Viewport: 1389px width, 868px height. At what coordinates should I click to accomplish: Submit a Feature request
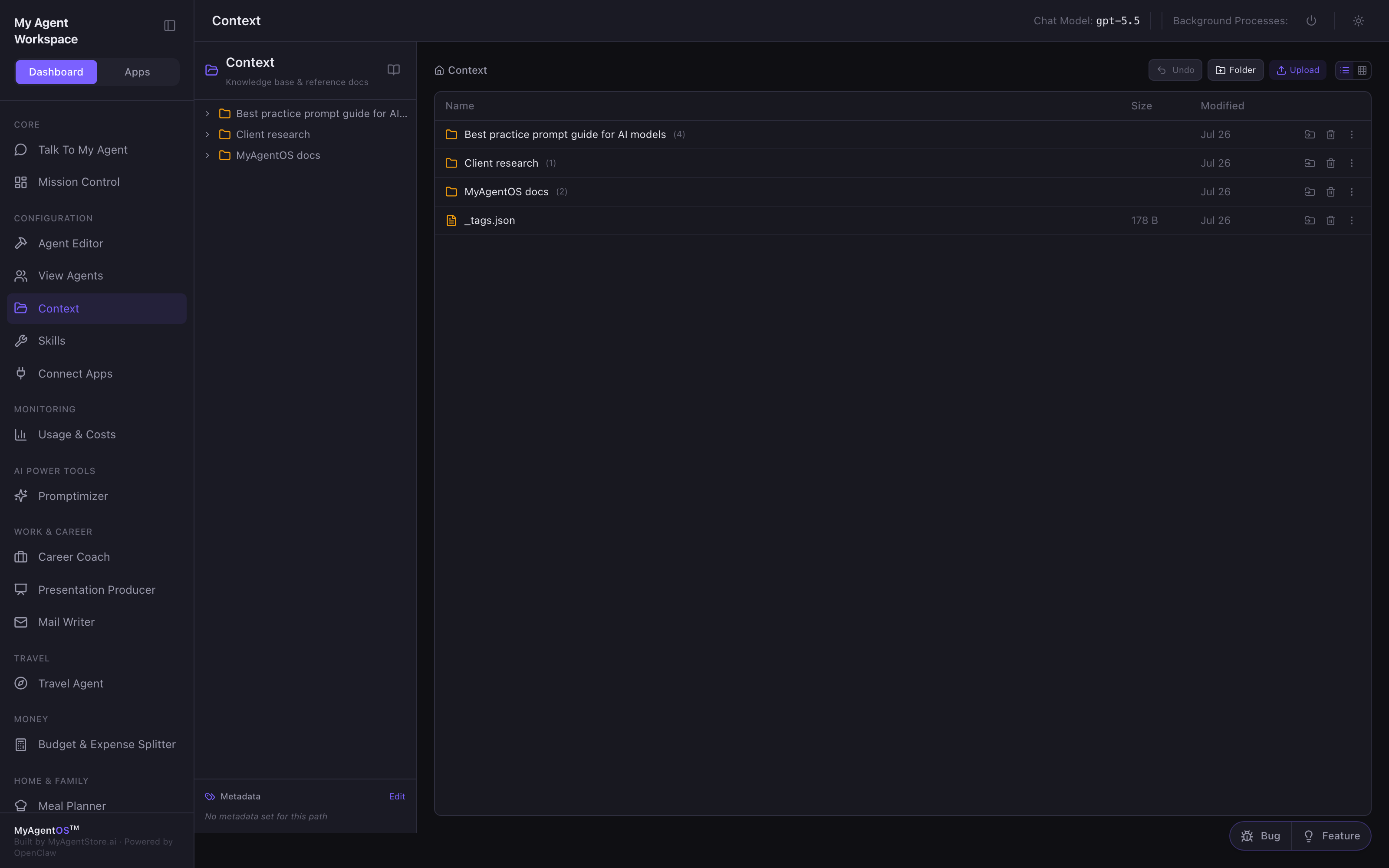pyautogui.click(x=1332, y=836)
